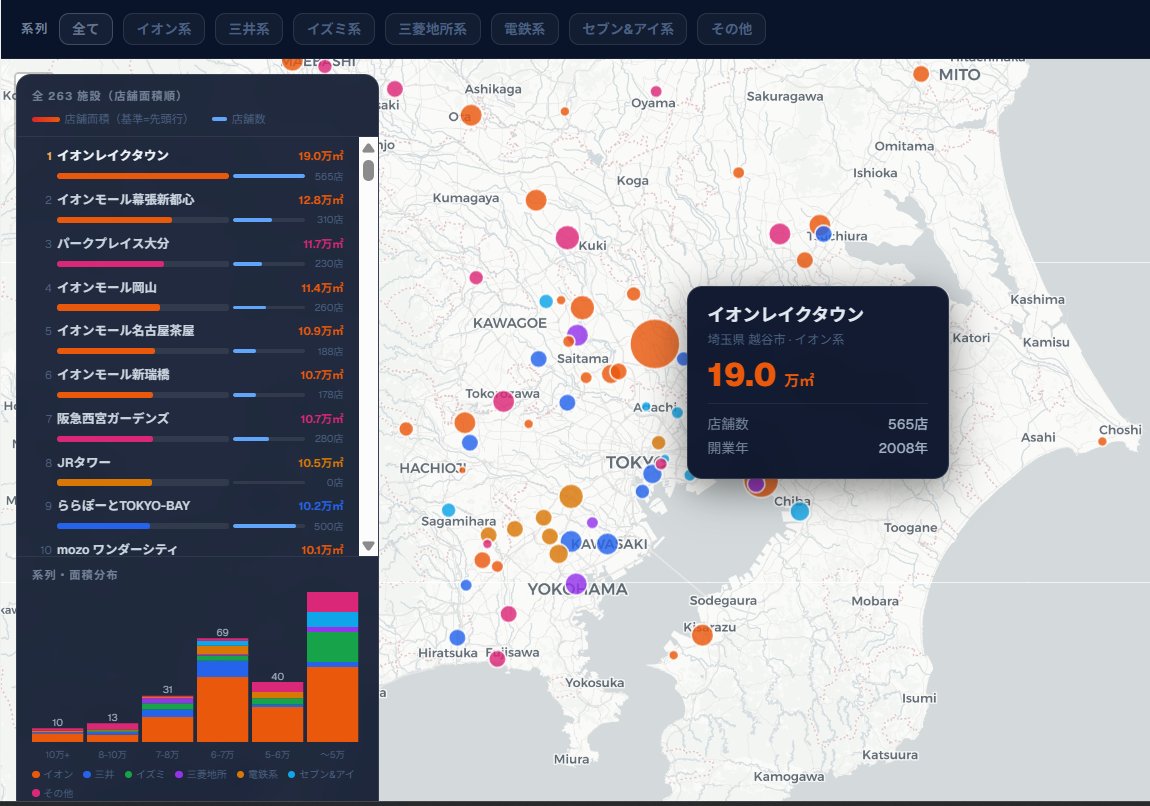Click the blue marker near Hiratsuka
Screen dimensions: 1150x806
tap(457, 637)
